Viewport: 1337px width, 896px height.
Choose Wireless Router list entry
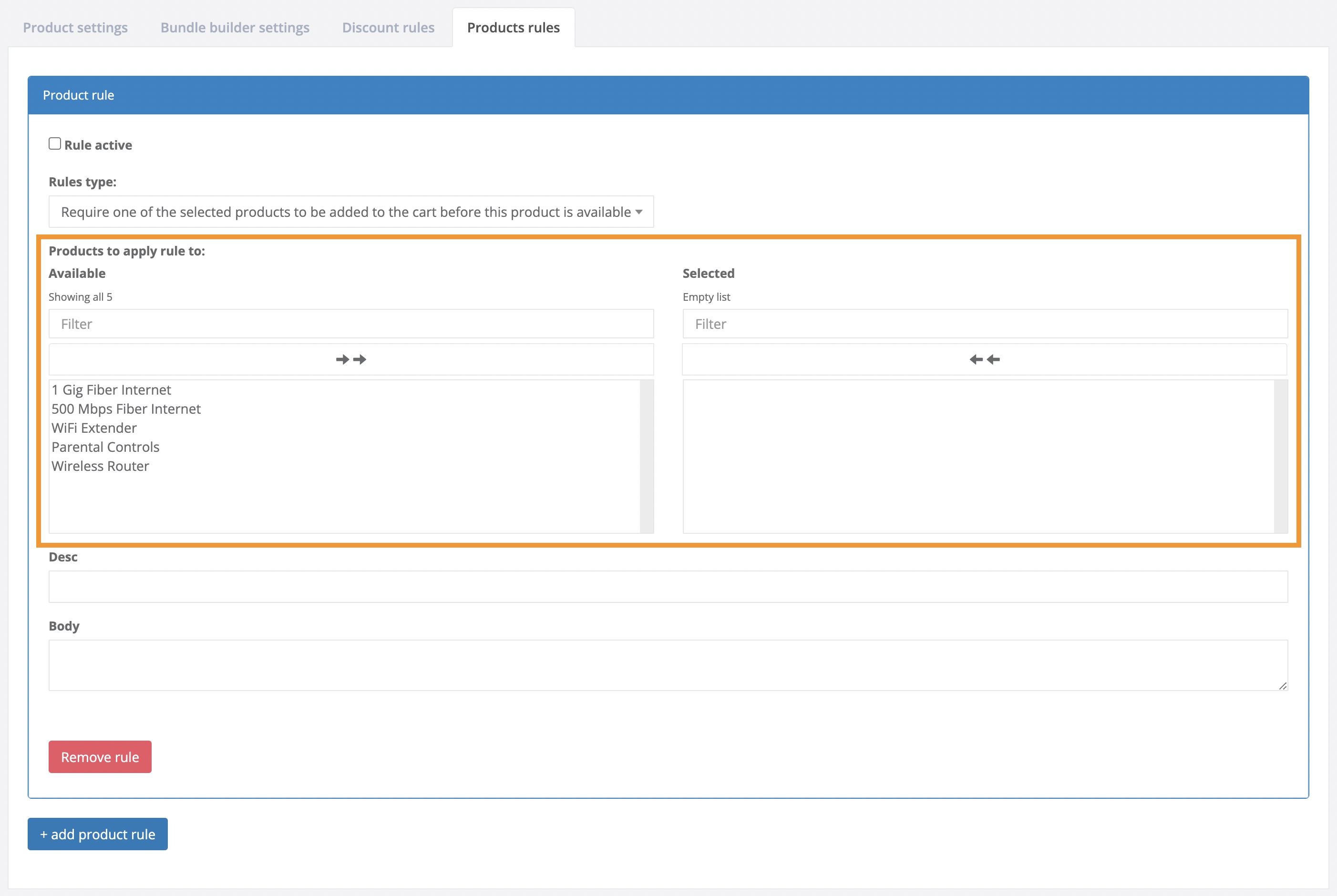pos(101,466)
